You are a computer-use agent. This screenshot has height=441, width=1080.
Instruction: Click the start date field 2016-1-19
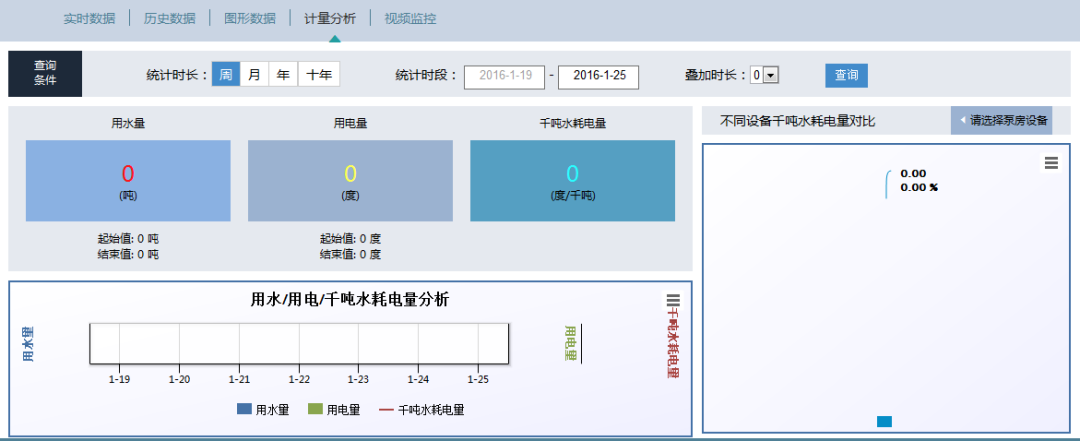click(505, 76)
